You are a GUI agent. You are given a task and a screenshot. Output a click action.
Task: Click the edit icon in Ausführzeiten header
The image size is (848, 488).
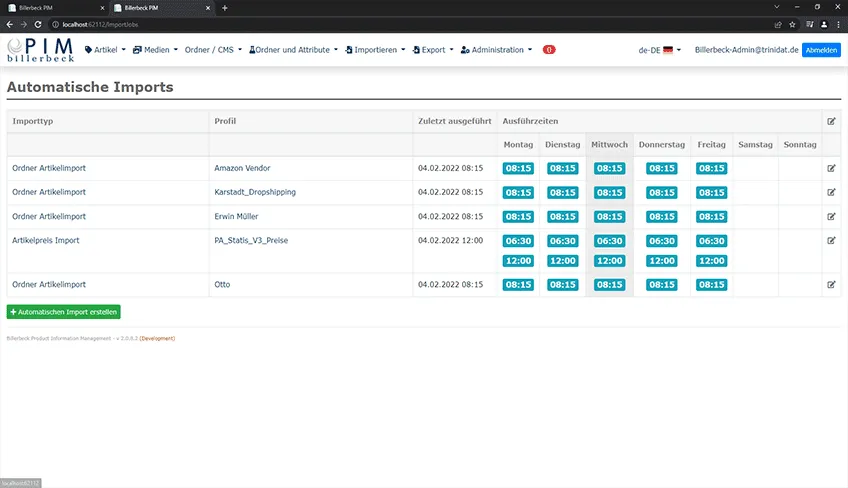point(831,121)
